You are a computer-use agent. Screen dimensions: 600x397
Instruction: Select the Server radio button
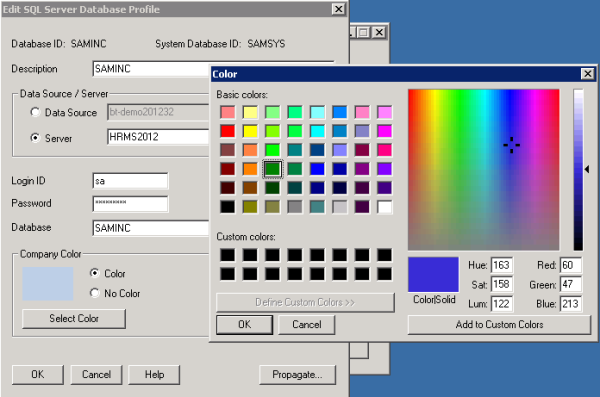tap(35, 138)
